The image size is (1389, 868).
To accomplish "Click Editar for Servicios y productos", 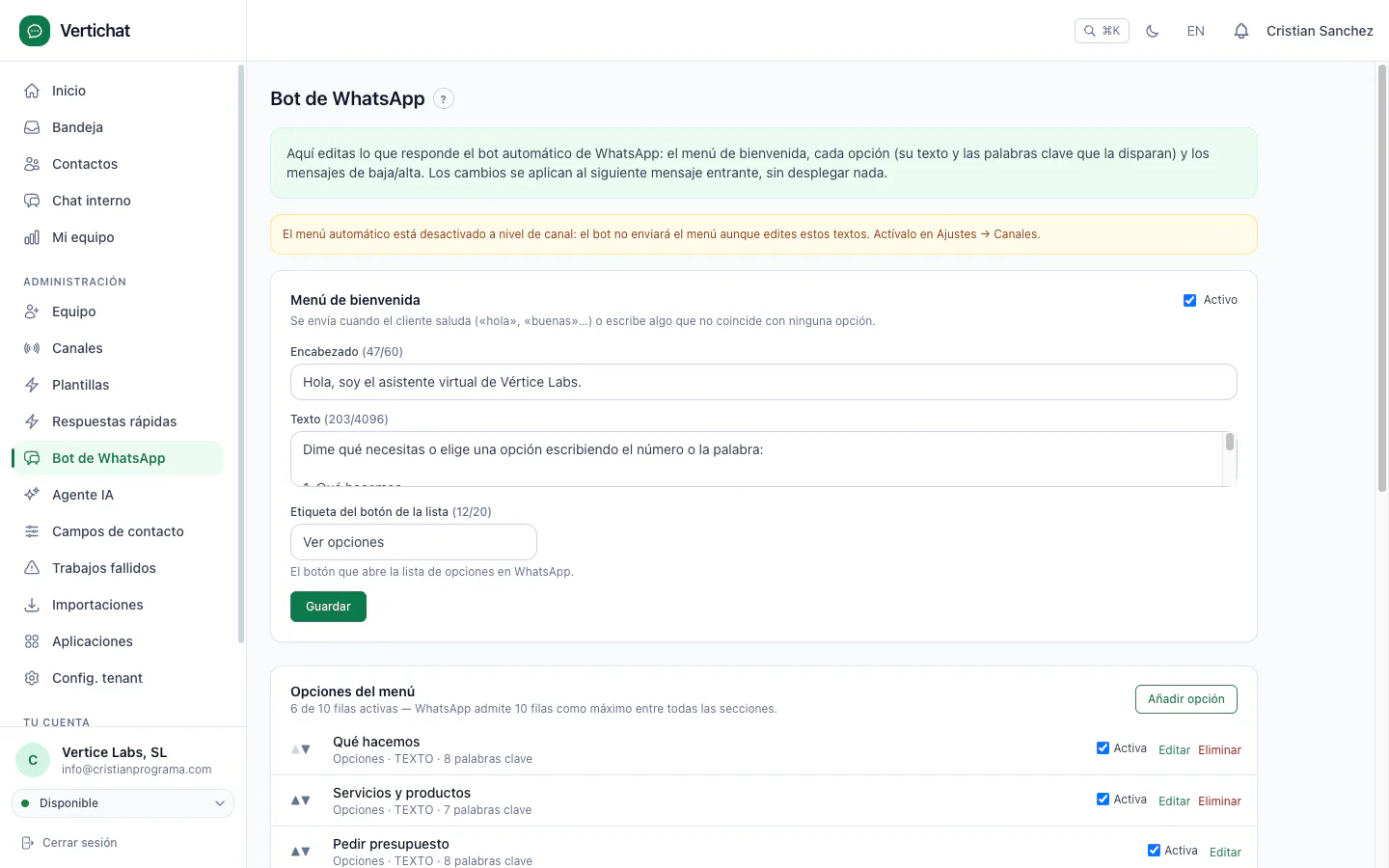I will [1174, 801].
